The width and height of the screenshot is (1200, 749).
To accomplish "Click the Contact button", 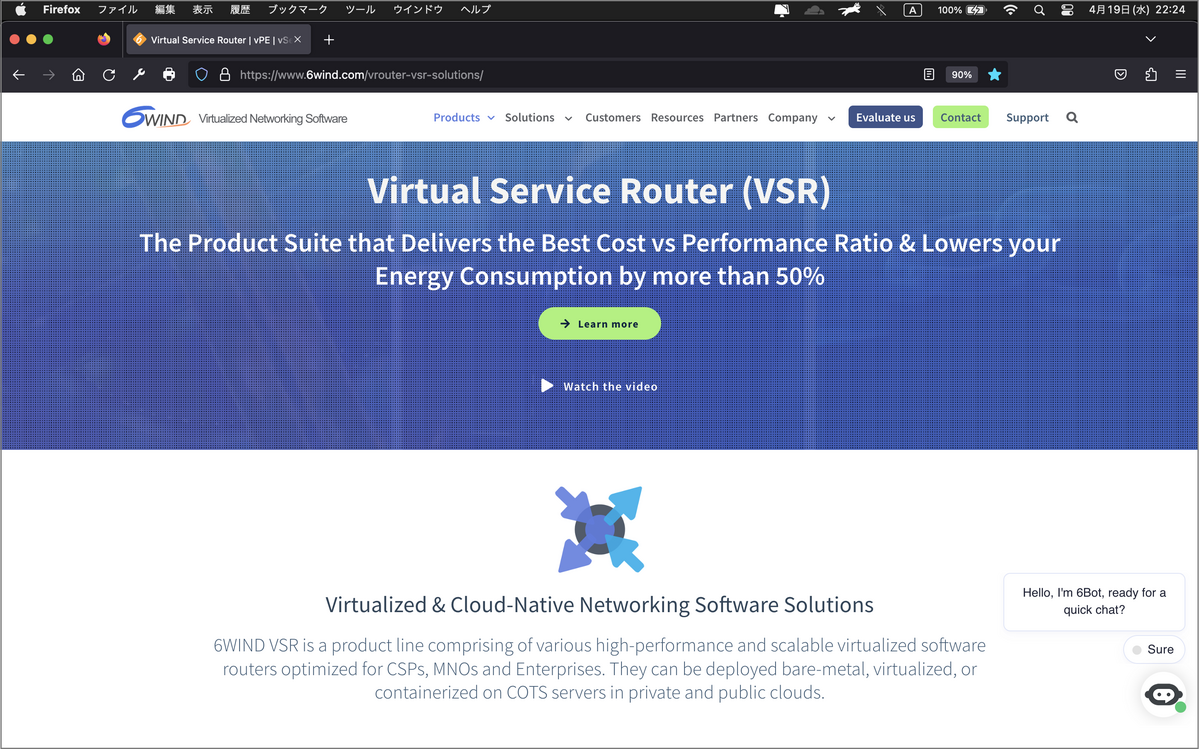I will (x=960, y=117).
